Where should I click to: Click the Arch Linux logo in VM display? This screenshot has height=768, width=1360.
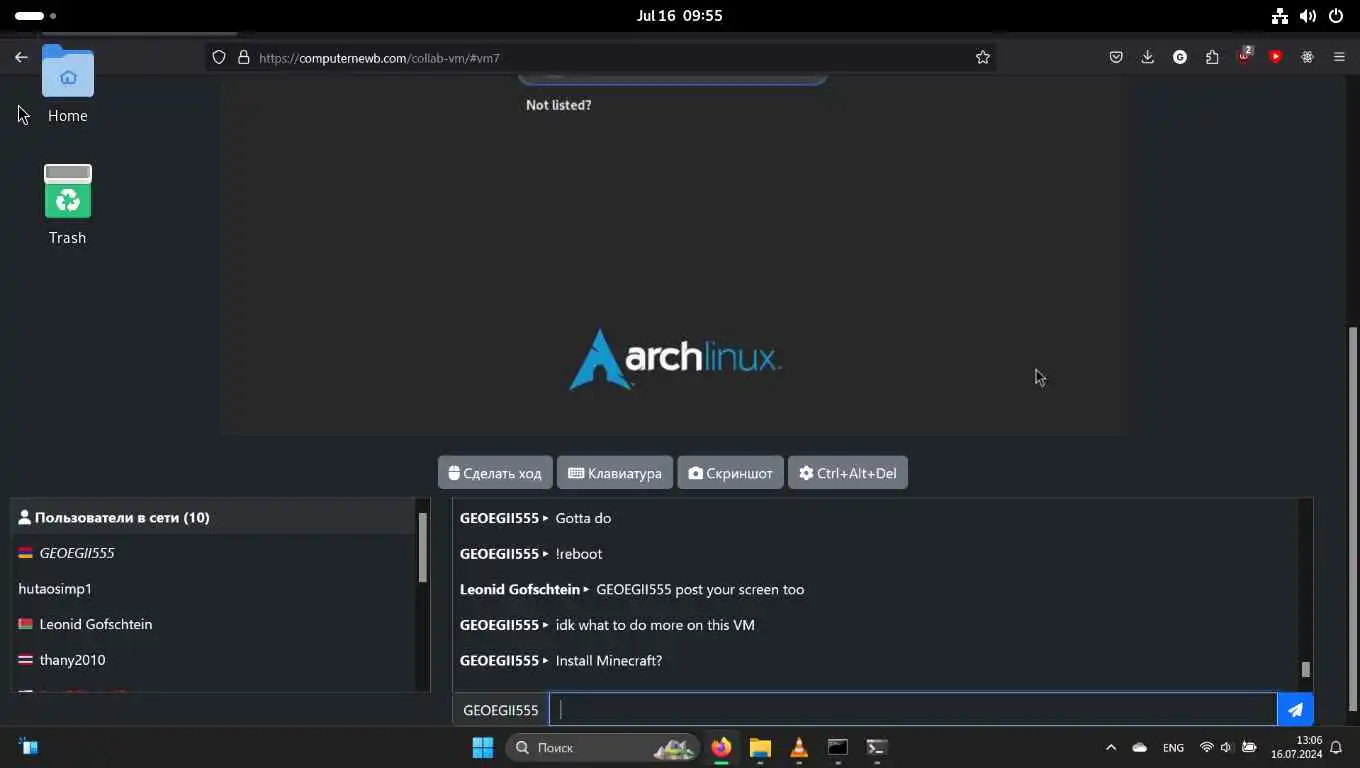[x=675, y=359]
